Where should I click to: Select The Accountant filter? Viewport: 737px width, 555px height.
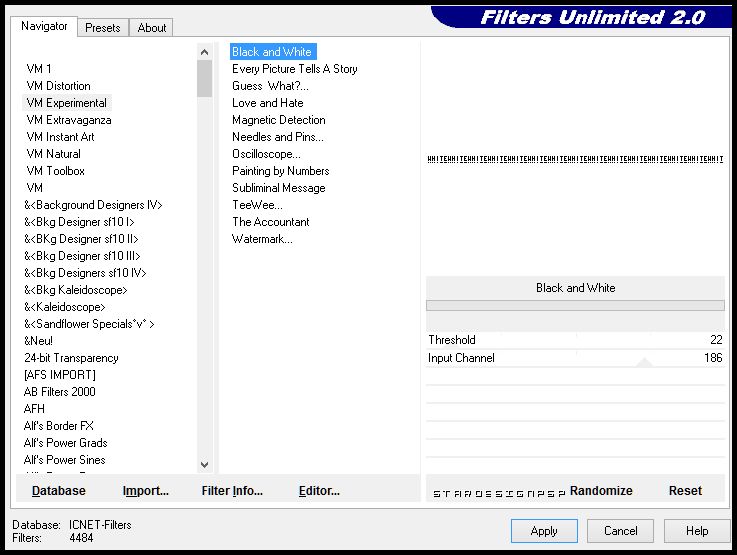pyautogui.click(x=271, y=222)
